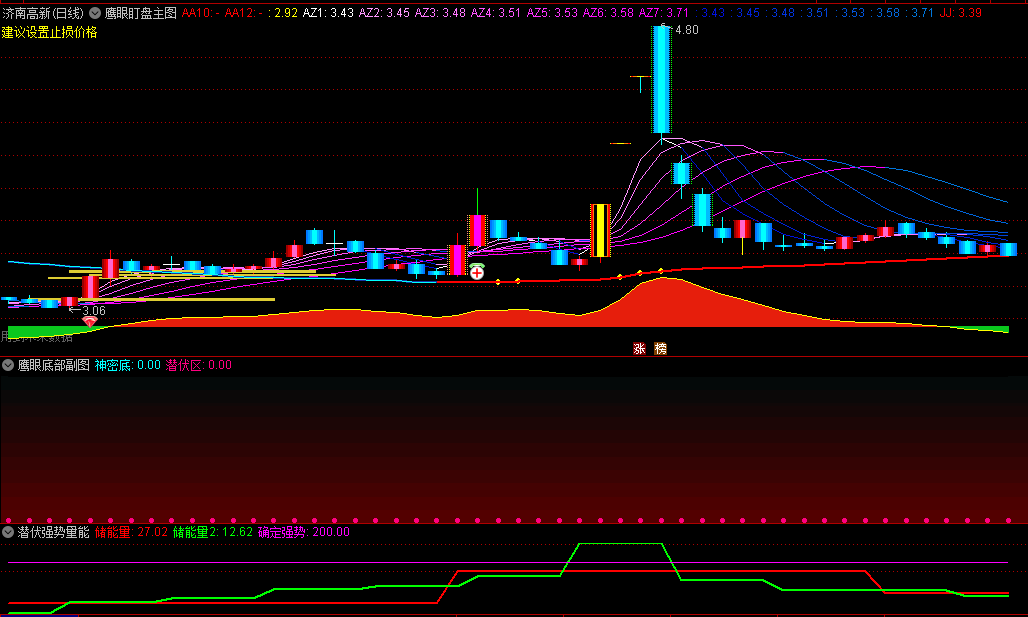Click the AZ3: 3.48 indicator value
Viewport: 1028px width, 617px height.
click(x=440, y=13)
